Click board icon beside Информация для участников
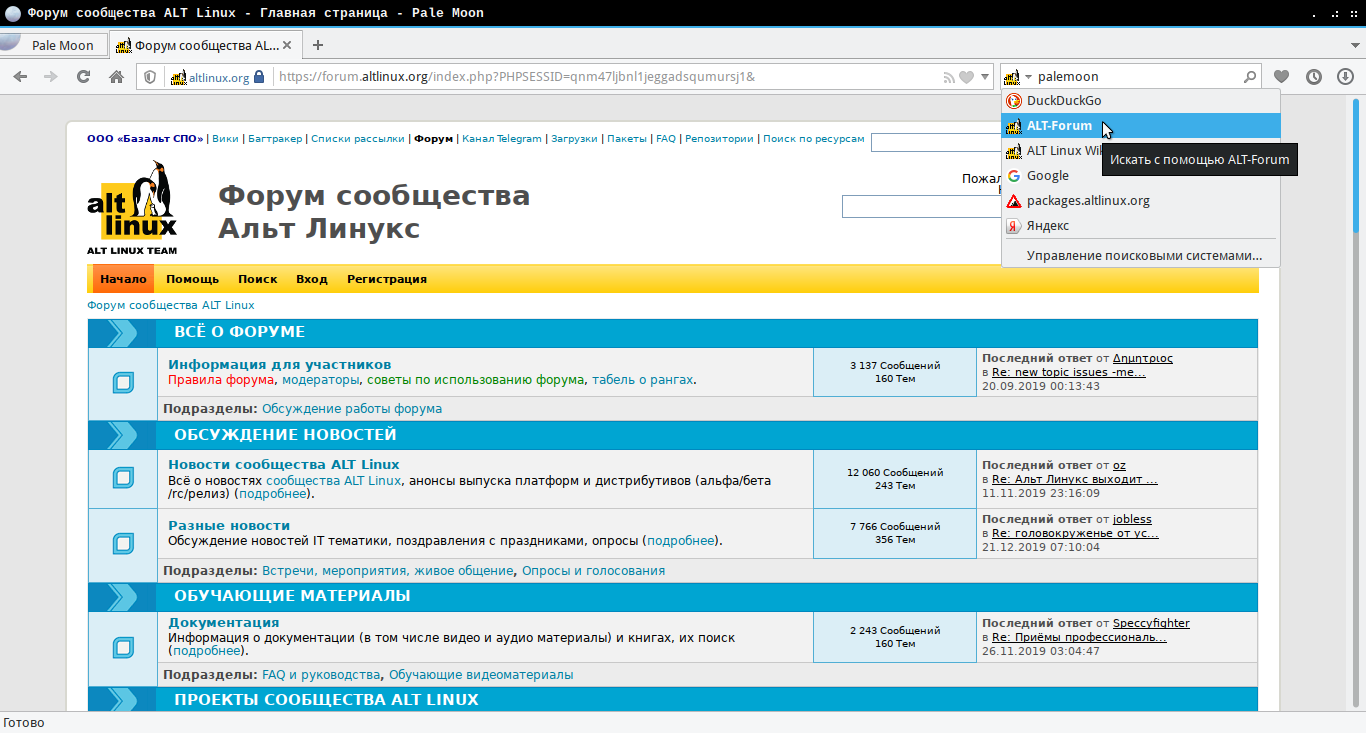This screenshot has width=1366, height=733. tap(123, 382)
